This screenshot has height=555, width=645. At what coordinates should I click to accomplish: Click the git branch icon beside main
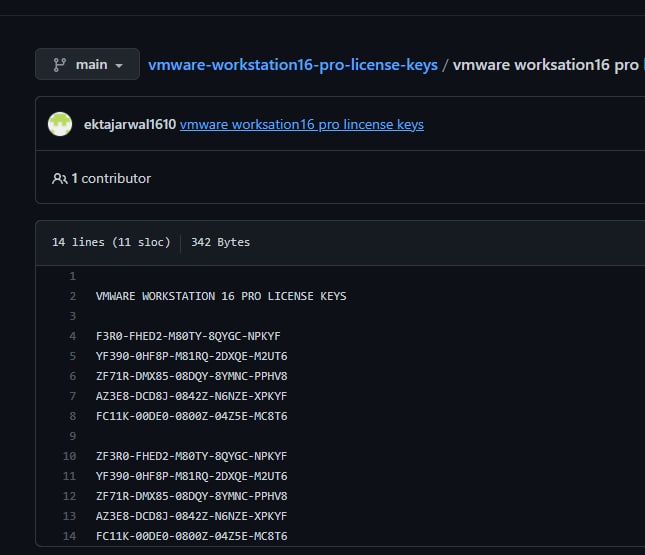pyautogui.click(x=58, y=64)
